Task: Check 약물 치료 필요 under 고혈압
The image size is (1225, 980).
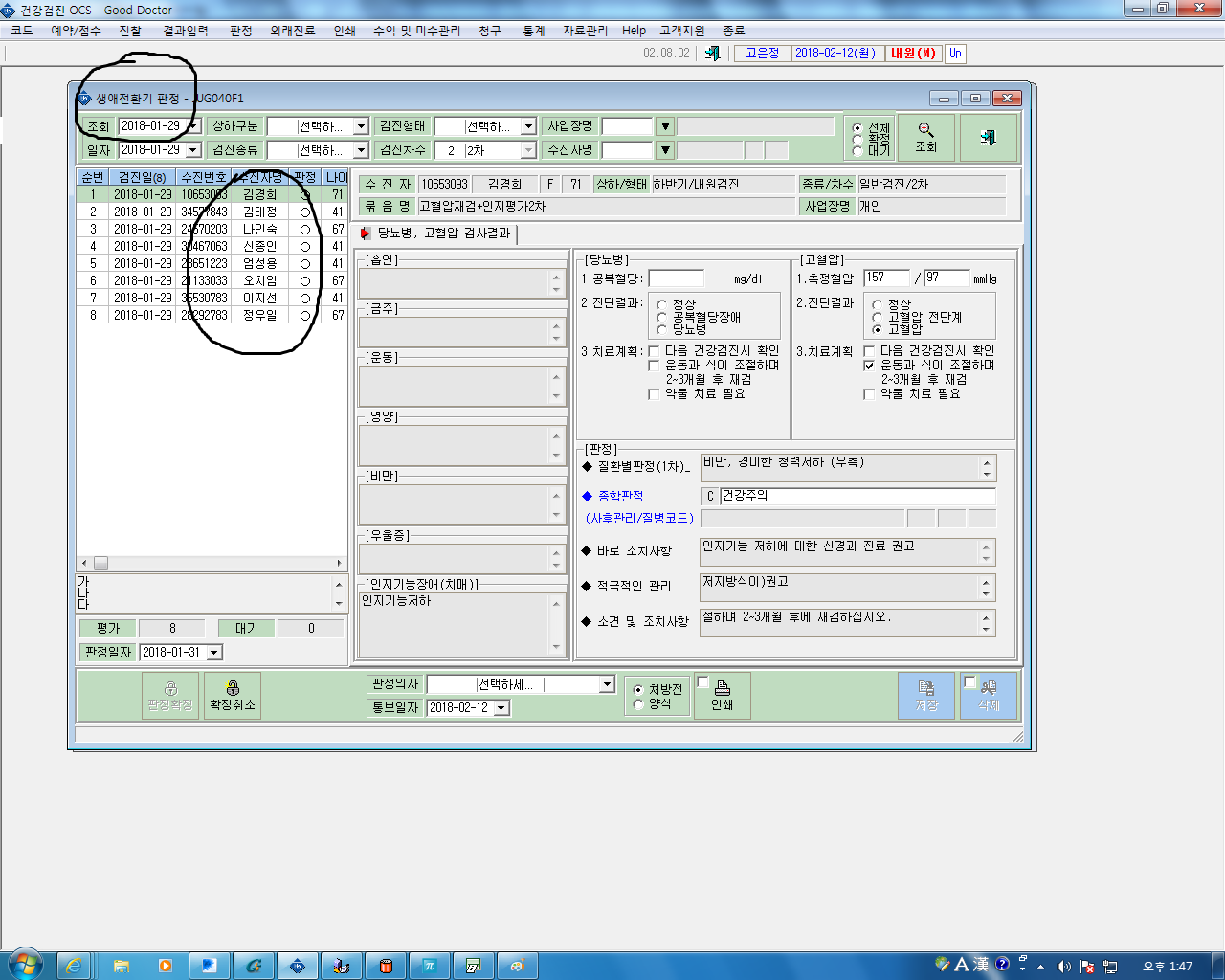Action: point(869,393)
